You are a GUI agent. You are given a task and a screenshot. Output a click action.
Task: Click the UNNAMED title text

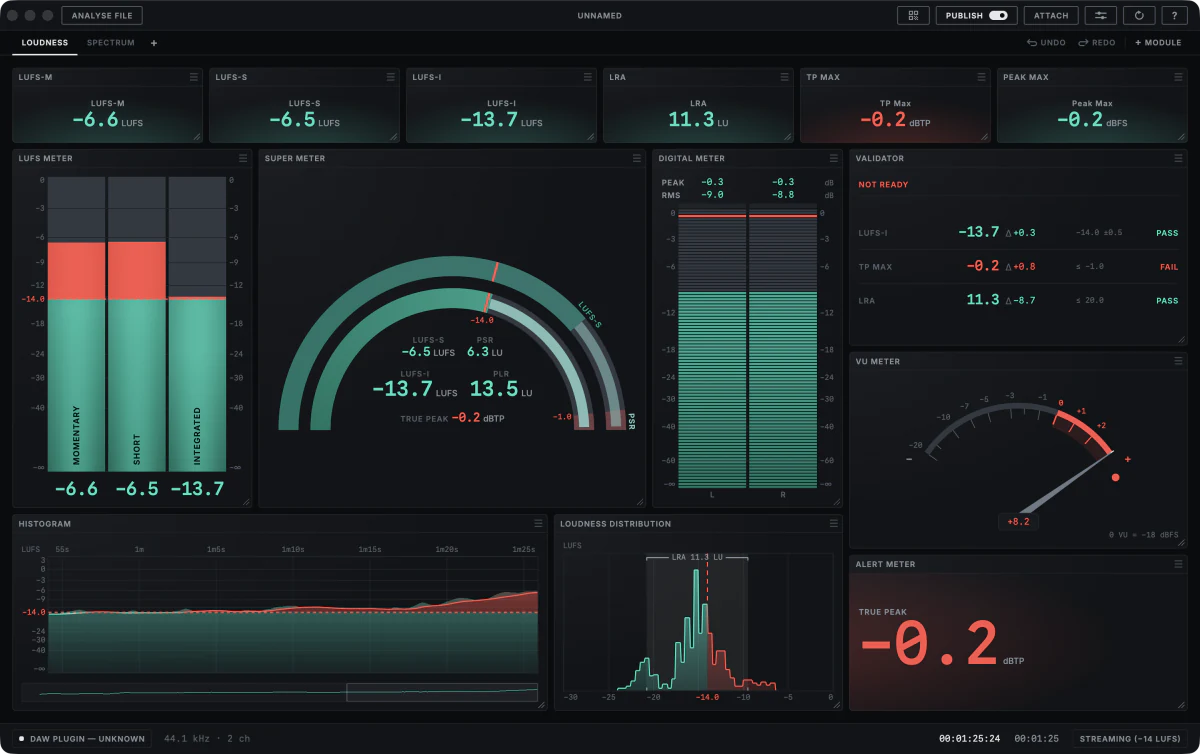[x=599, y=15]
